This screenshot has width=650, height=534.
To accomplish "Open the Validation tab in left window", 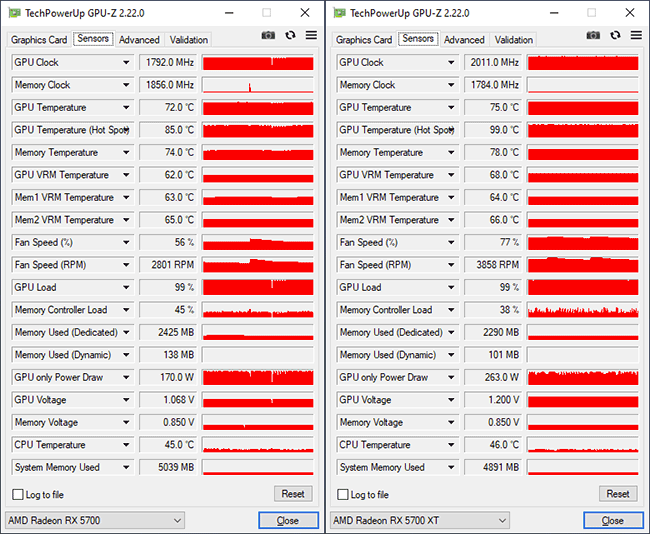I will (189, 40).
